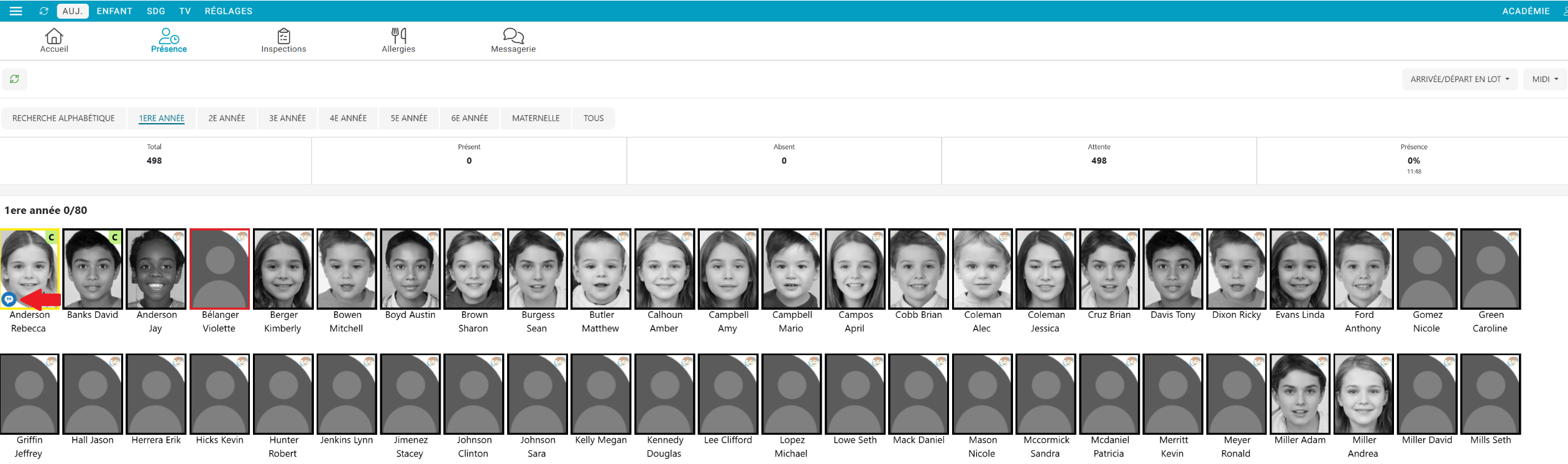The height and width of the screenshot is (464, 1568).
Task: Click the green refresh button
Action: click(14, 79)
